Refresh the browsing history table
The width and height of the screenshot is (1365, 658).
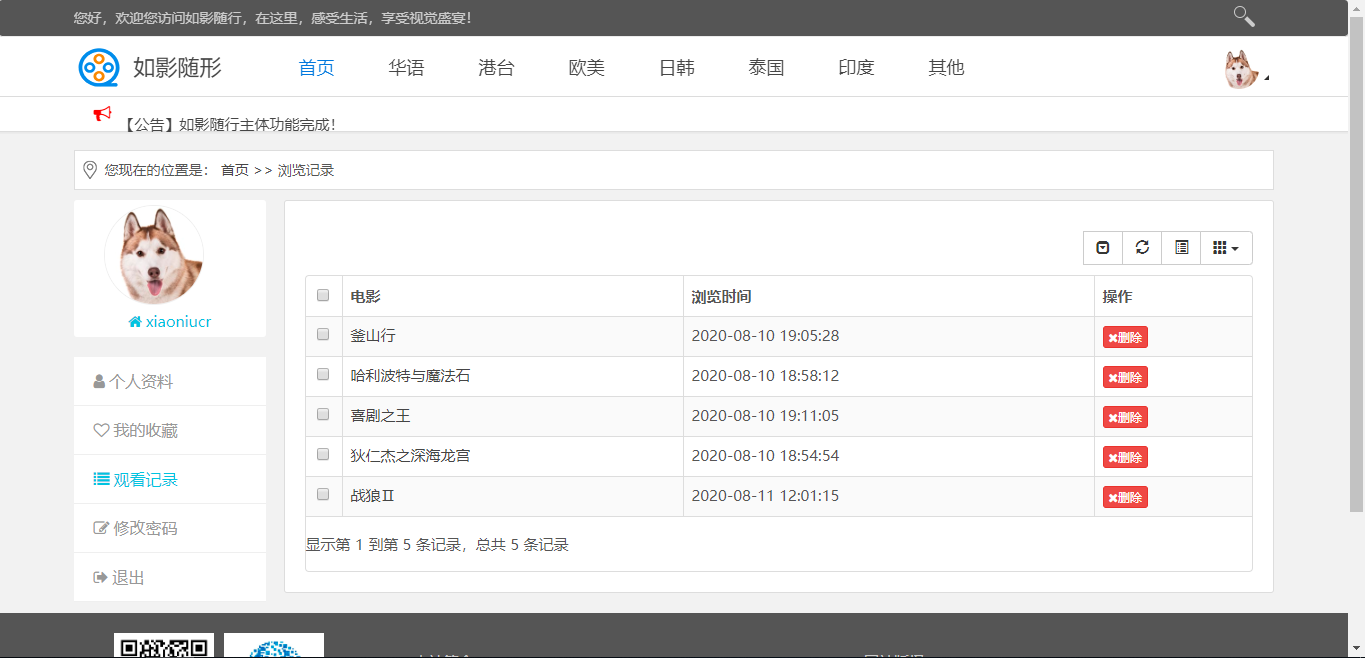pyautogui.click(x=1142, y=248)
